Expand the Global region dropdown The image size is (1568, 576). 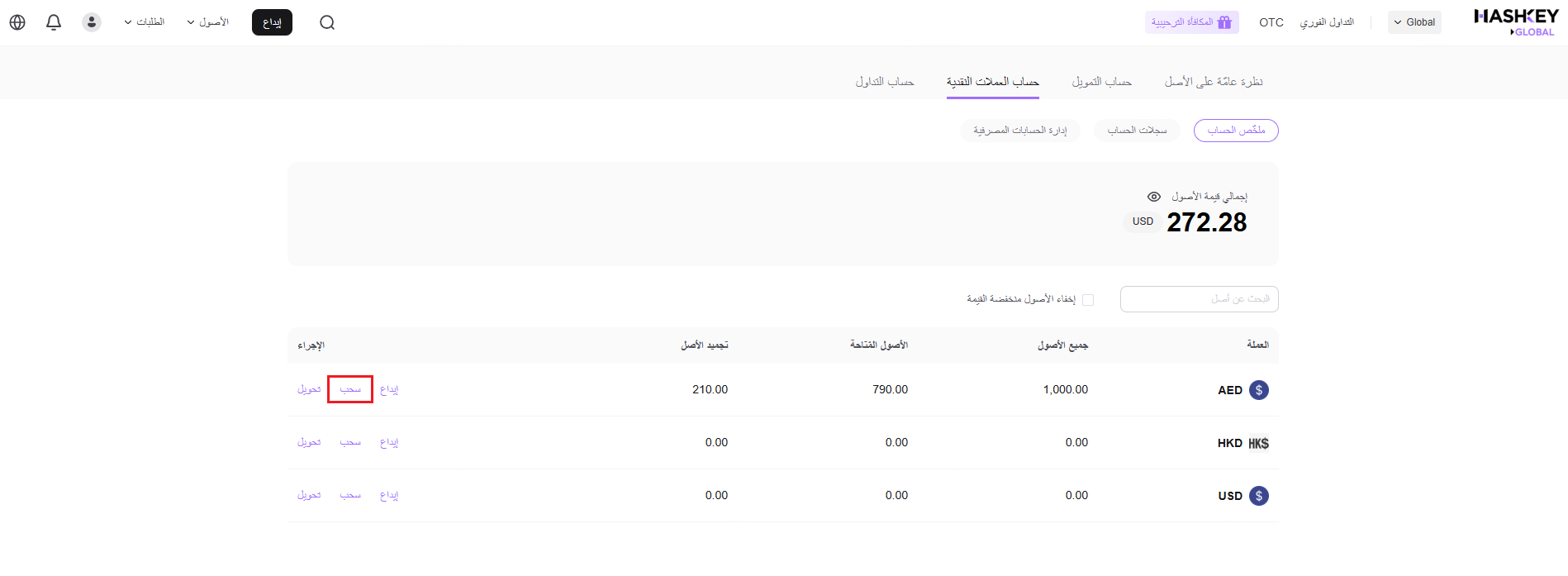(1414, 22)
